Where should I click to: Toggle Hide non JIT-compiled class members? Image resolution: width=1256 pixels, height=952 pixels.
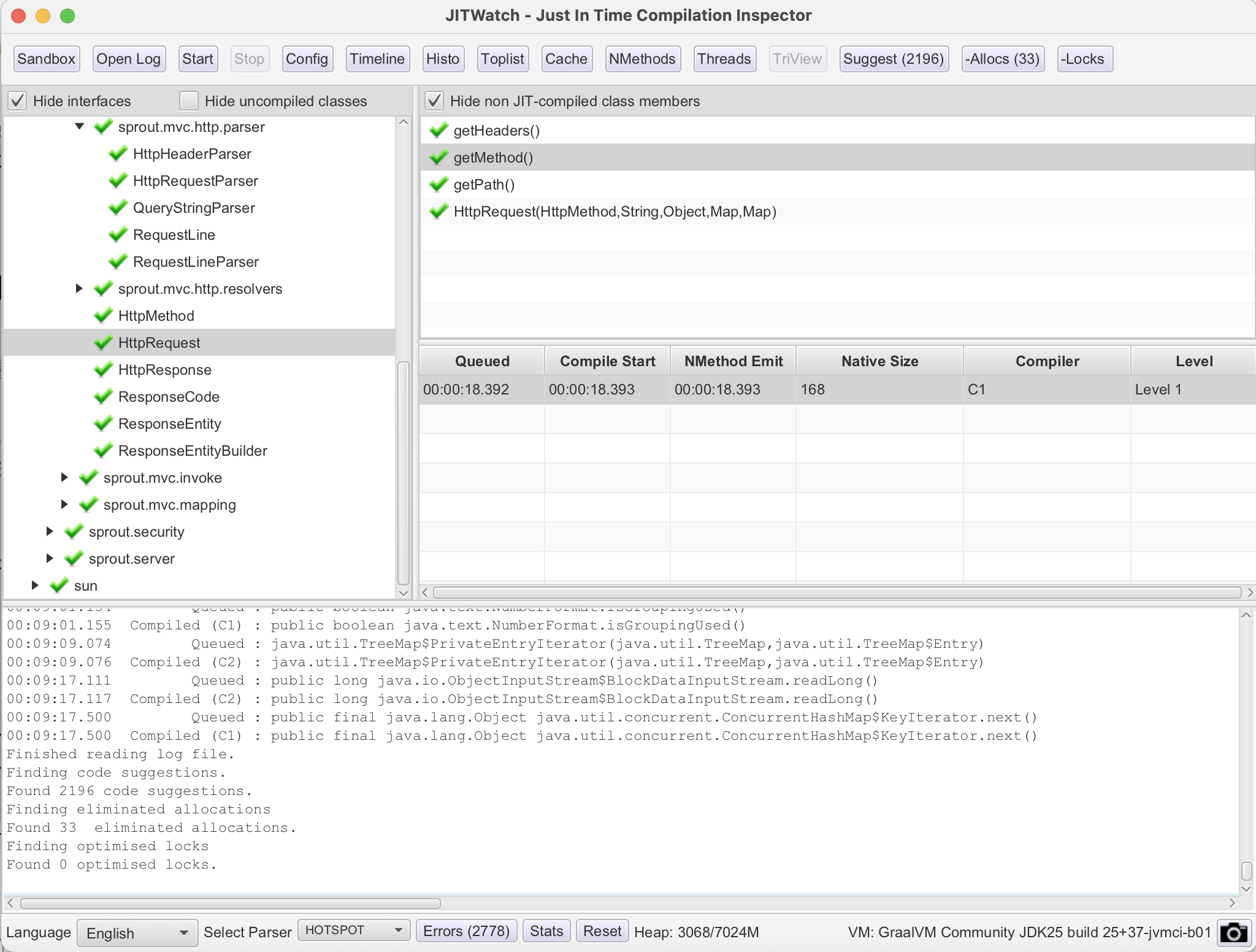[434, 101]
